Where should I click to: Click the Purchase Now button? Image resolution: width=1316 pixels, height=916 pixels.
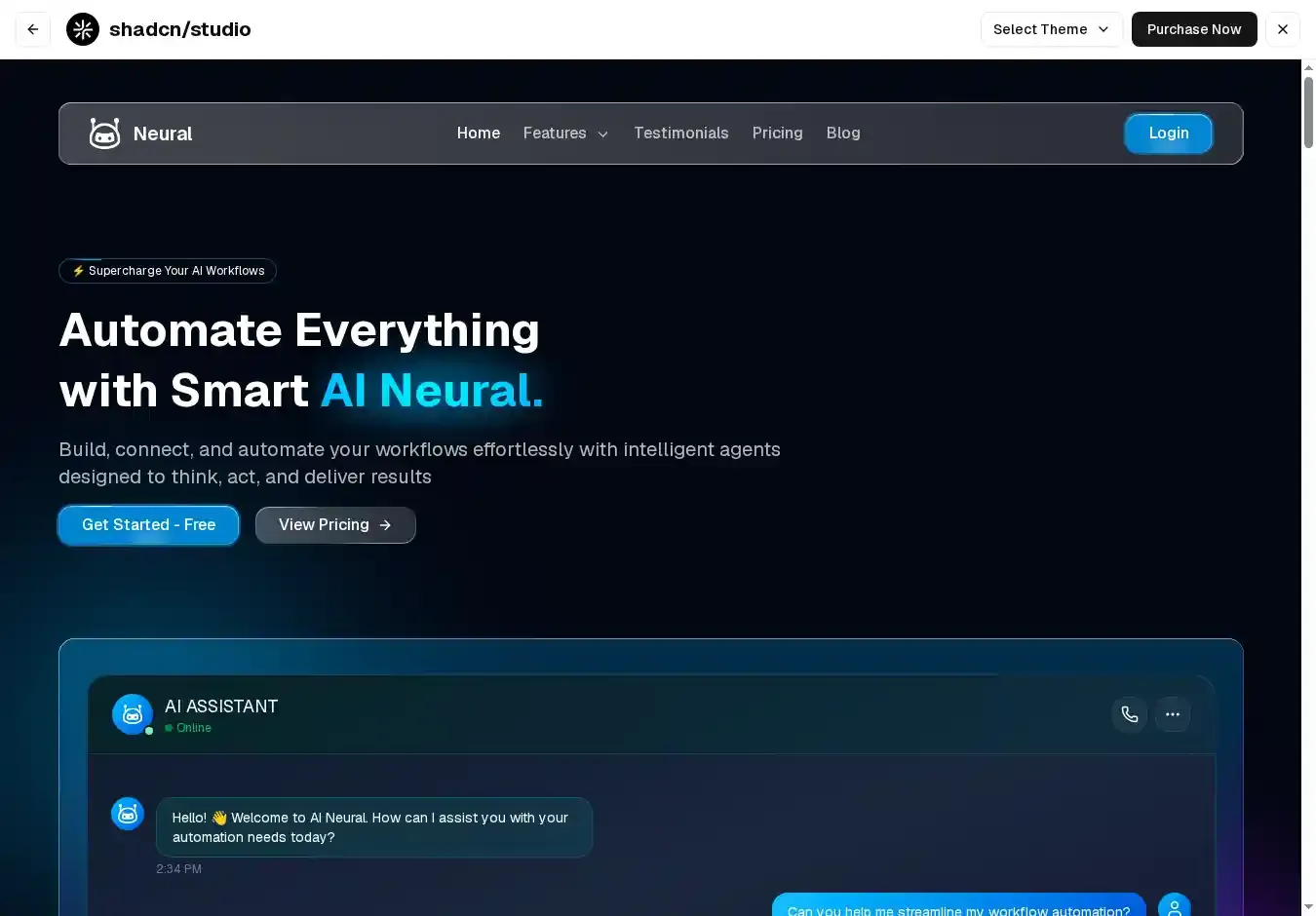[1194, 29]
